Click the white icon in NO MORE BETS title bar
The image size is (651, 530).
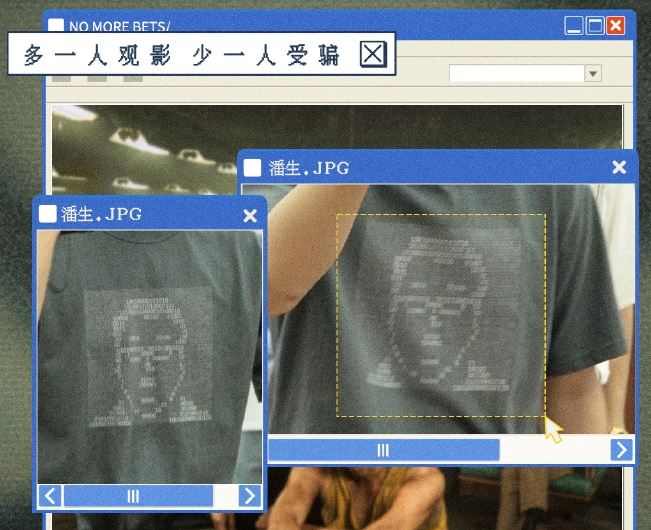pyautogui.click(x=56, y=25)
